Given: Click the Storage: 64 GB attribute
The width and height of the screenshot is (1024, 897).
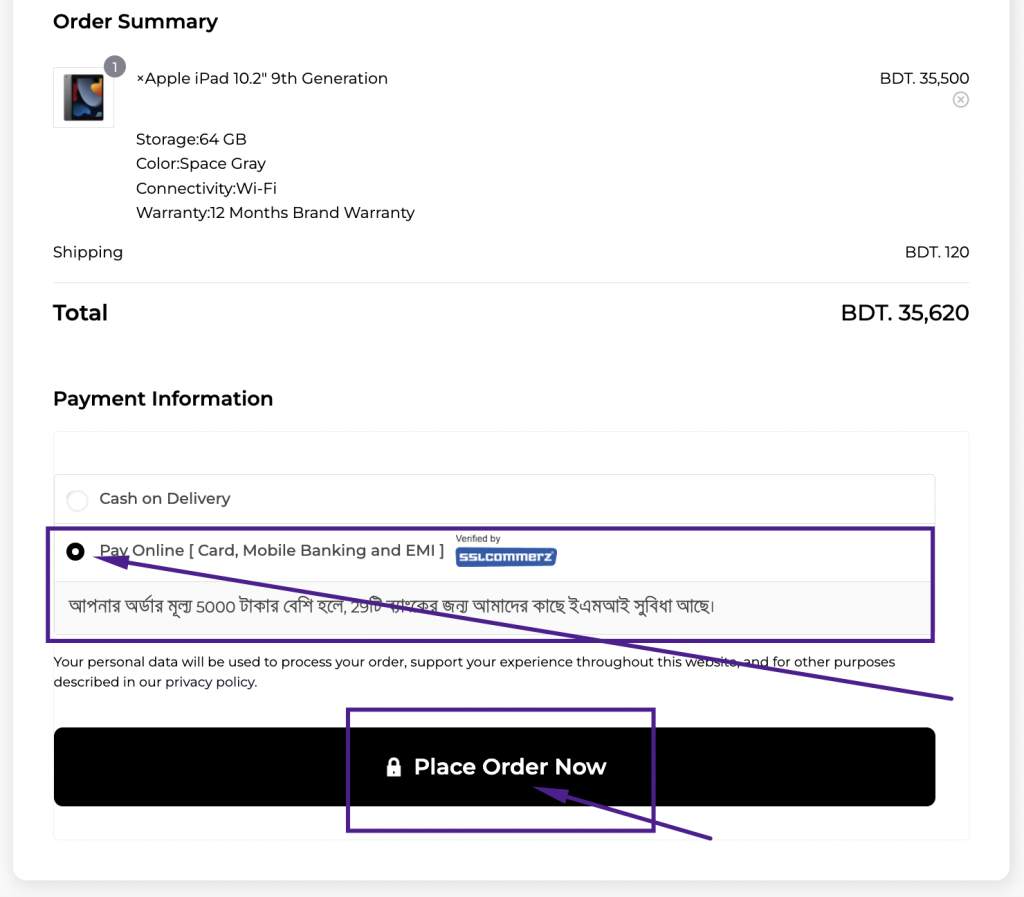Looking at the screenshot, I should click(191, 139).
